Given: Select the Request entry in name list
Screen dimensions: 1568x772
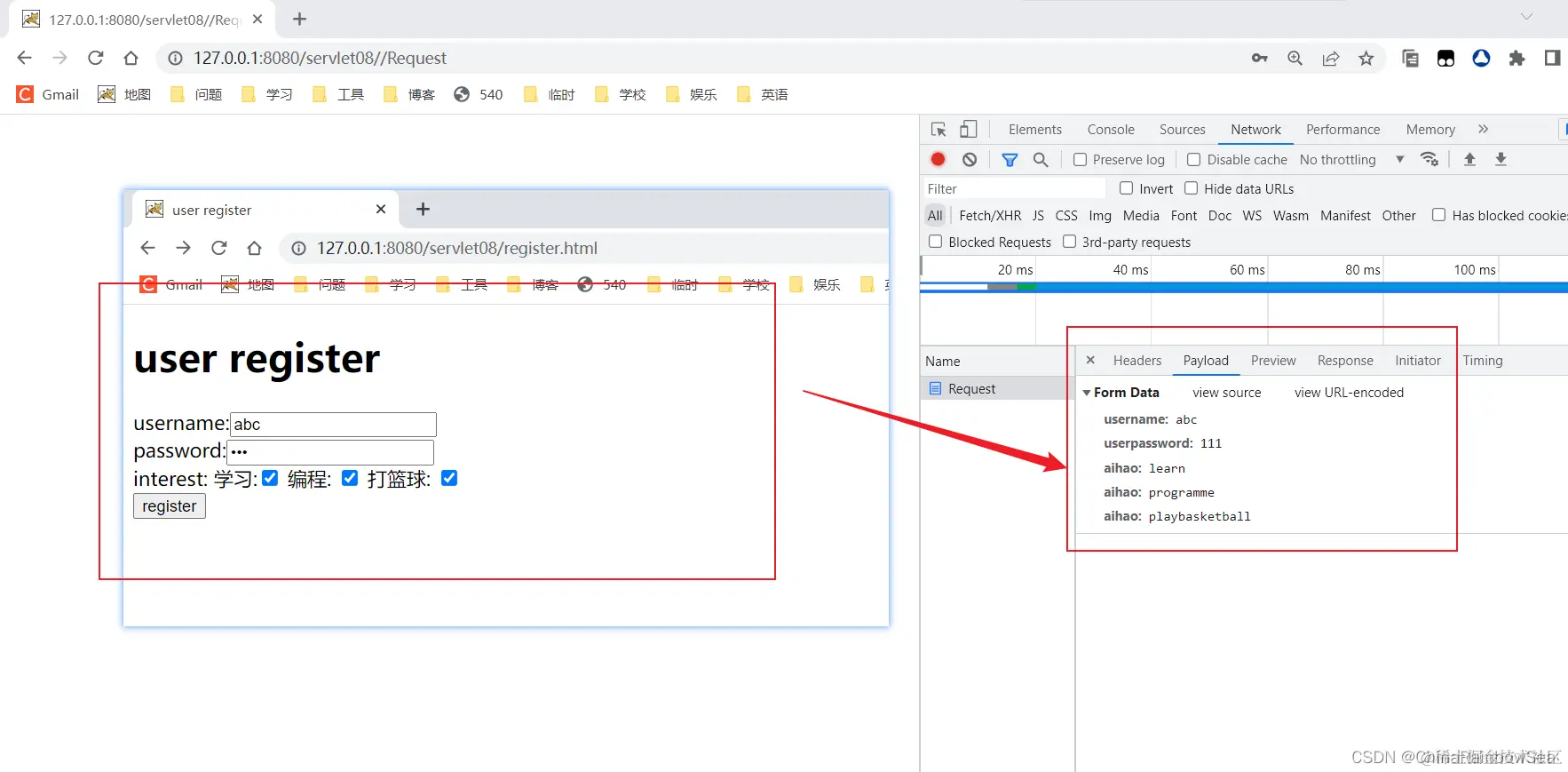Looking at the screenshot, I should [x=997, y=388].
